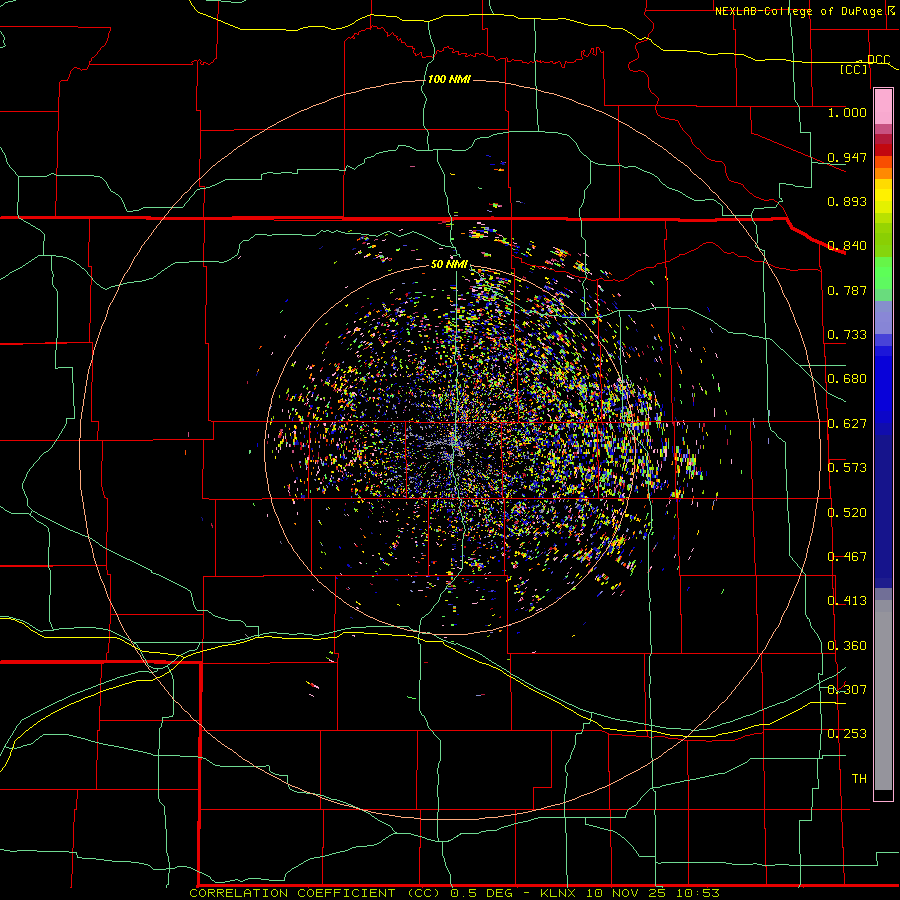Click the "[CC]" legend header
Viewport: 900px width, 900px height.
click(x=854, y=69)
